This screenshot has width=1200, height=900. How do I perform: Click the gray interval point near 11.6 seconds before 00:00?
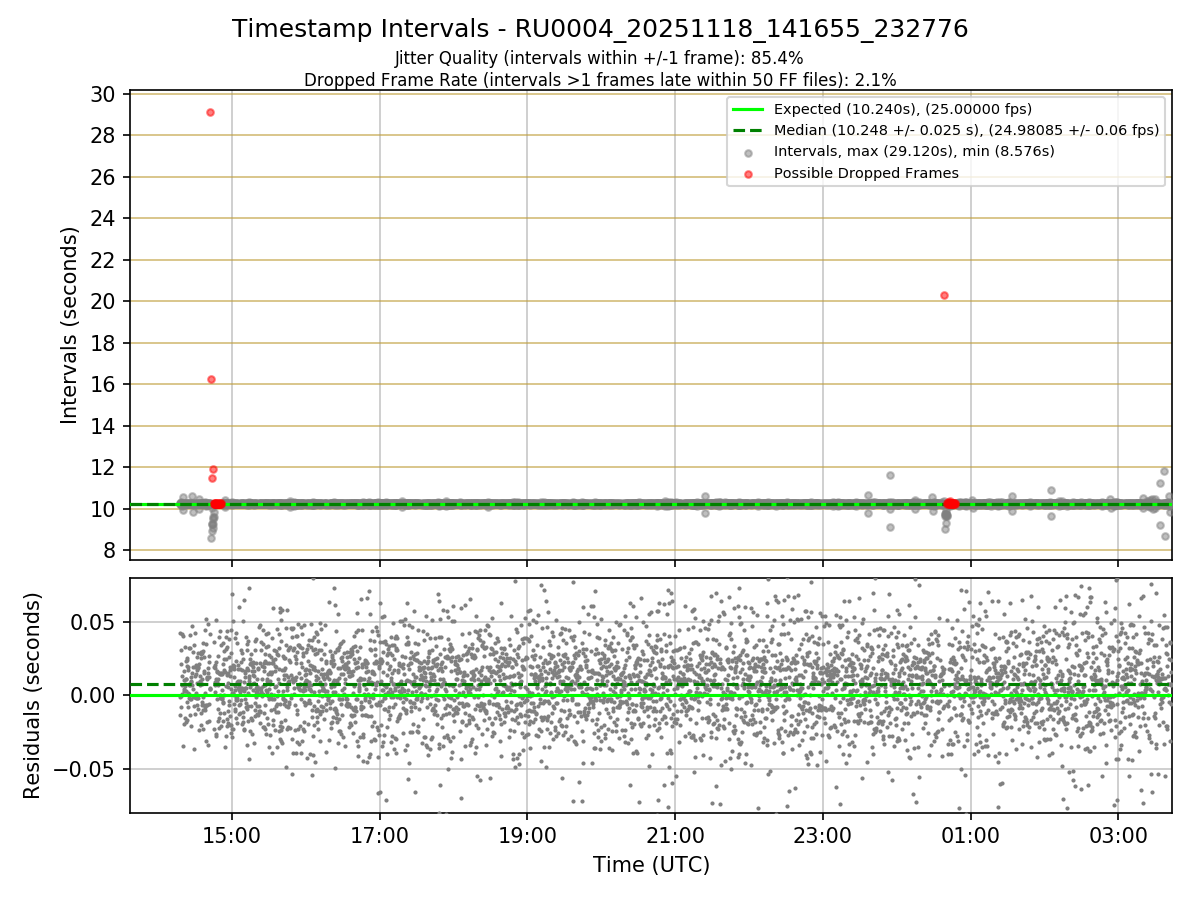(890, 475)
